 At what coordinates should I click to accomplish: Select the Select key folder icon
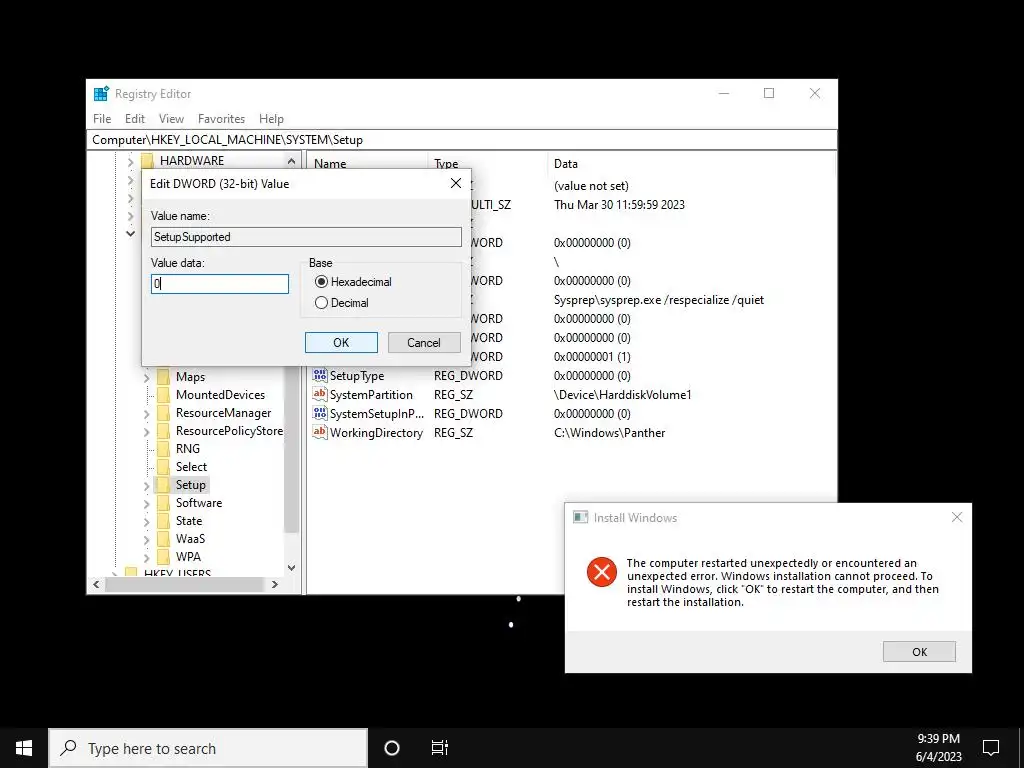163,466
